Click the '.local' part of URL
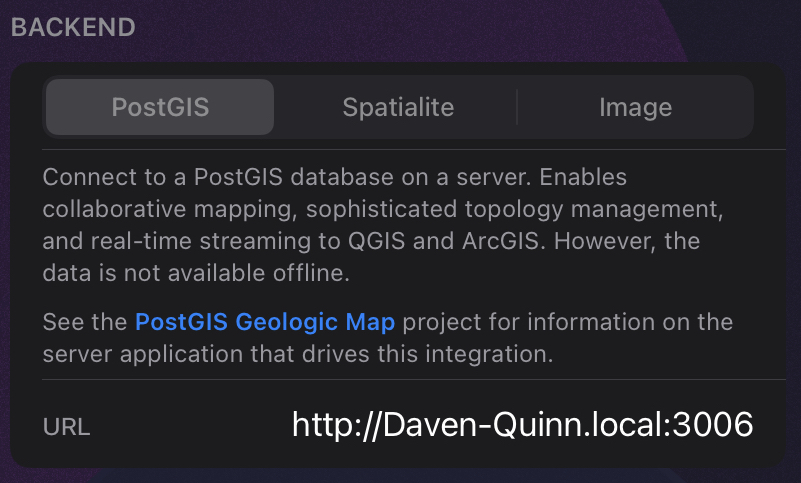The width and height of the screenshot is (801, 483). click(x=627, y=424)
